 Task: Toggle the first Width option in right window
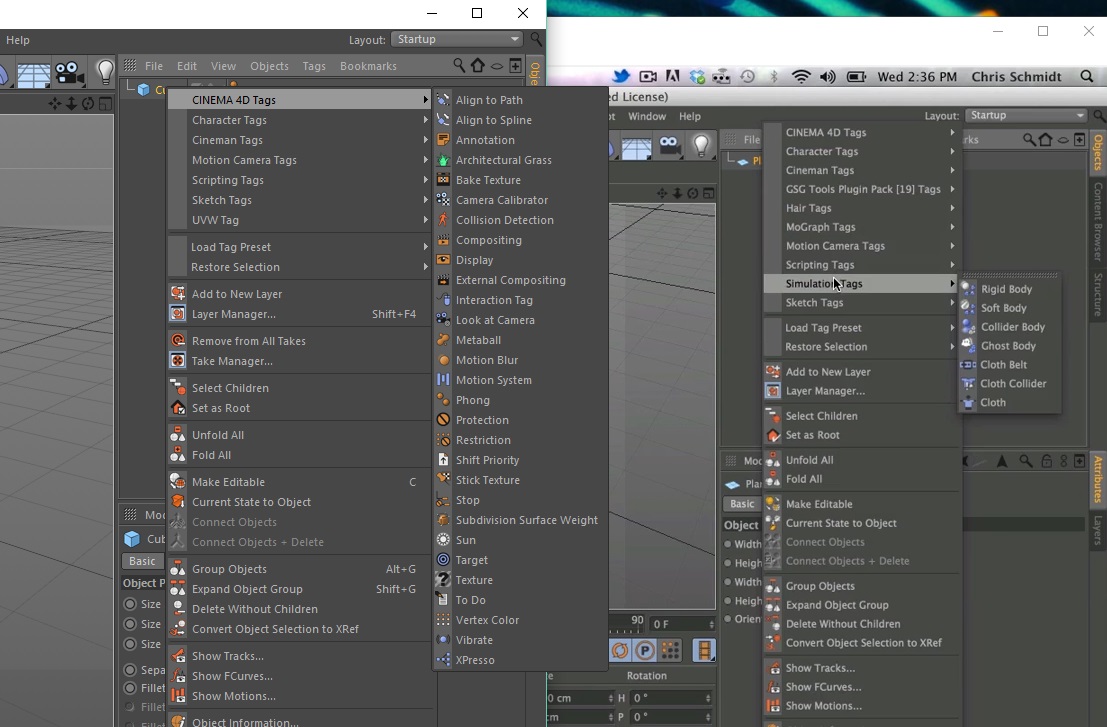click(728, 544)
